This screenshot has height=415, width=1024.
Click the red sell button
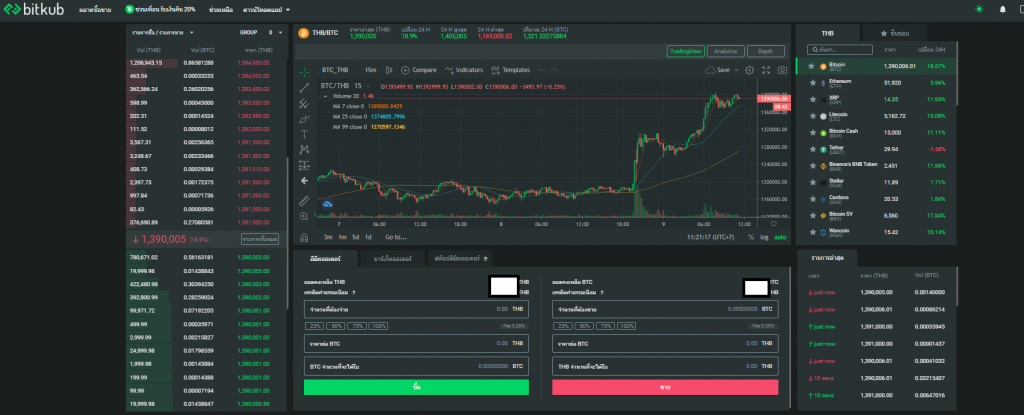(665, 388)
